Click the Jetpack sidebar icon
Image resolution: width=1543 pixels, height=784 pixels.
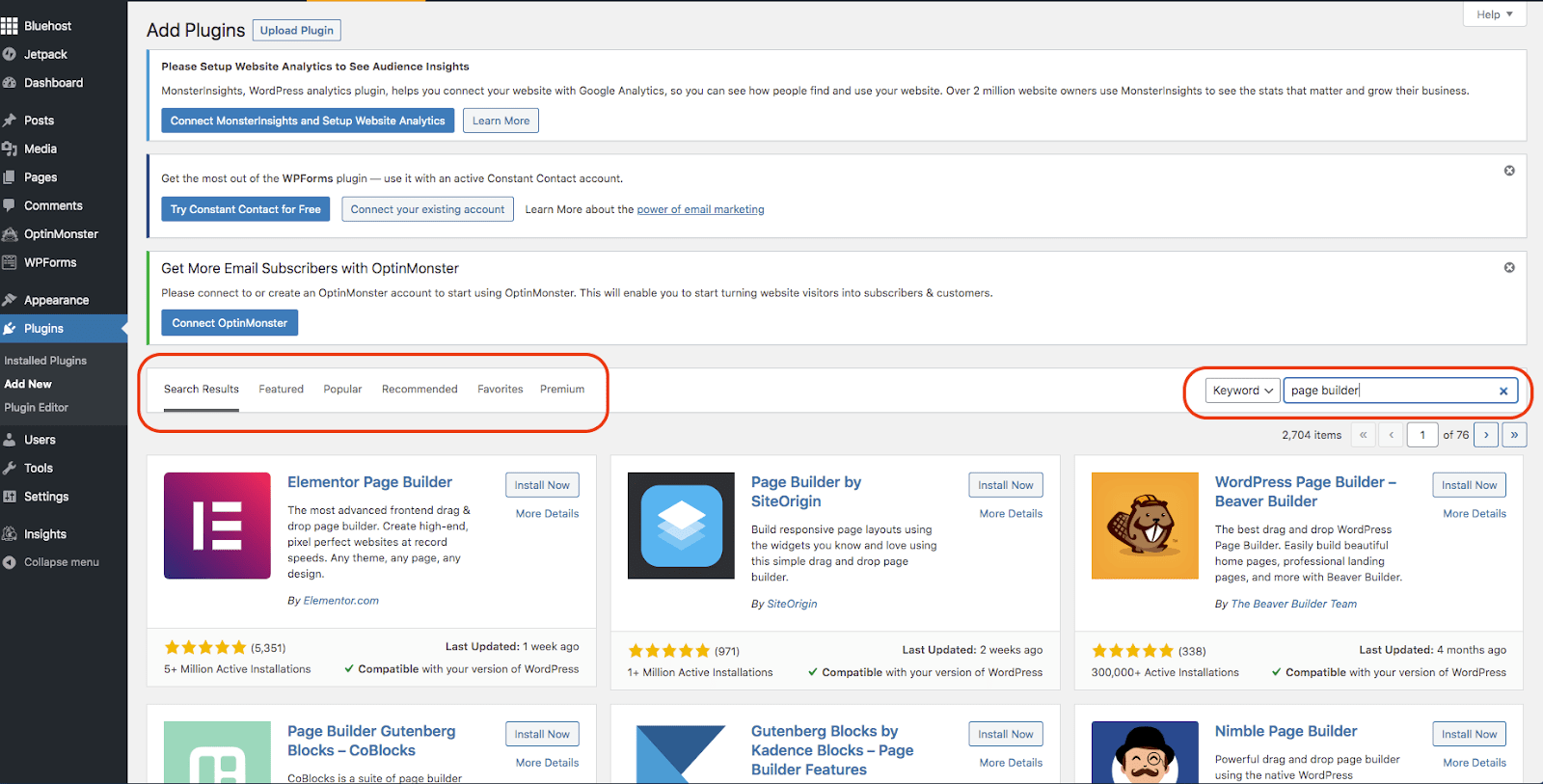(x=10, y=54)
